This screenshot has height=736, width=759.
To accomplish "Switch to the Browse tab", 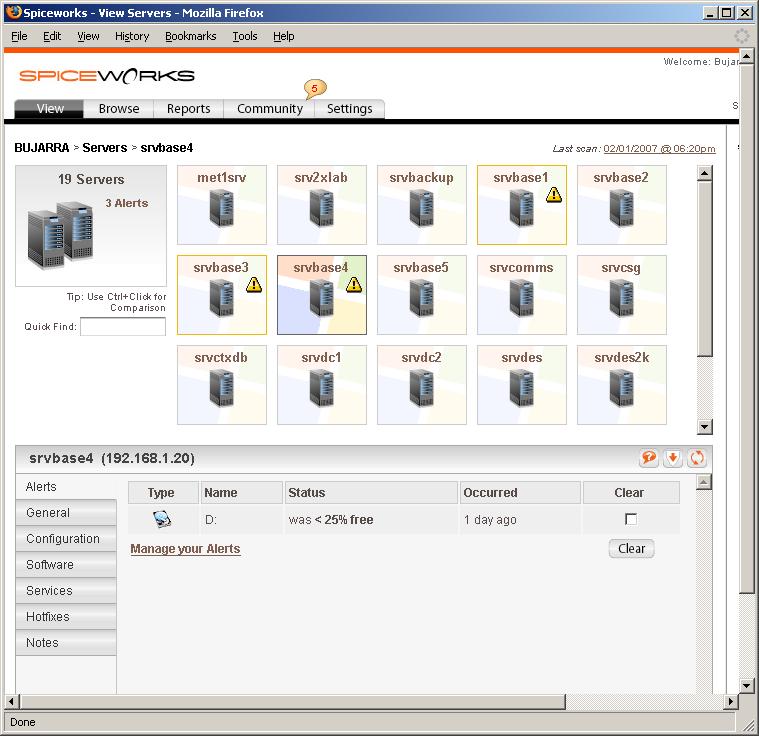I will [119, 109].
